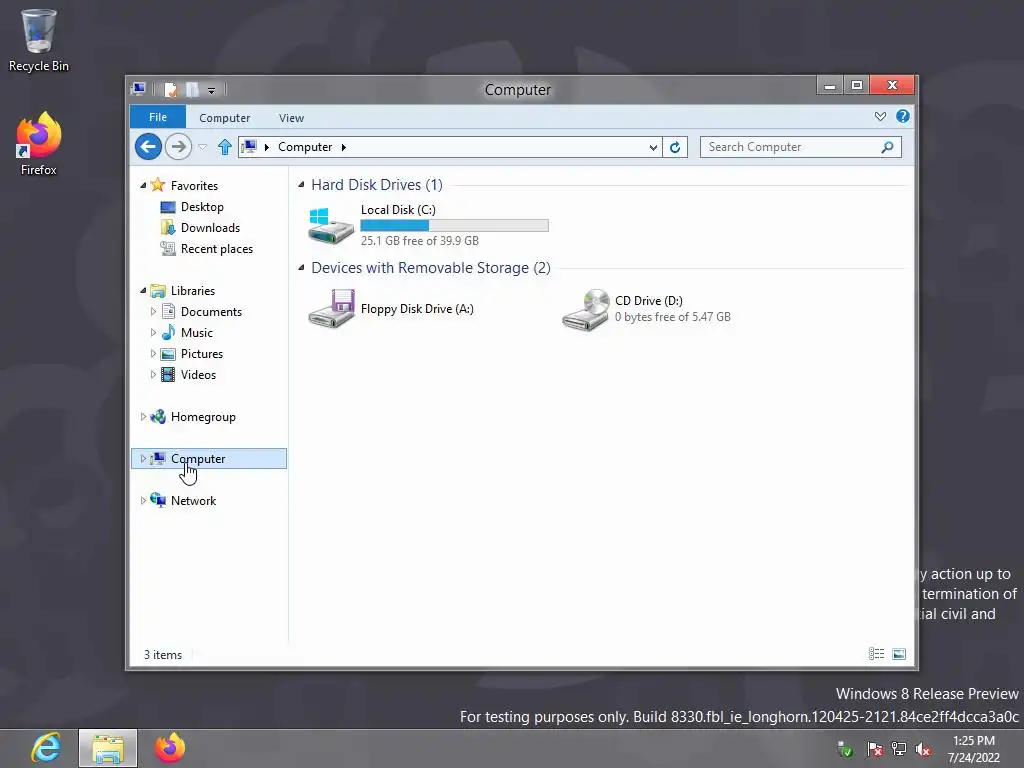
Task: Select the Pictures library
Action: pyautogui.click(x=202, y=353)
